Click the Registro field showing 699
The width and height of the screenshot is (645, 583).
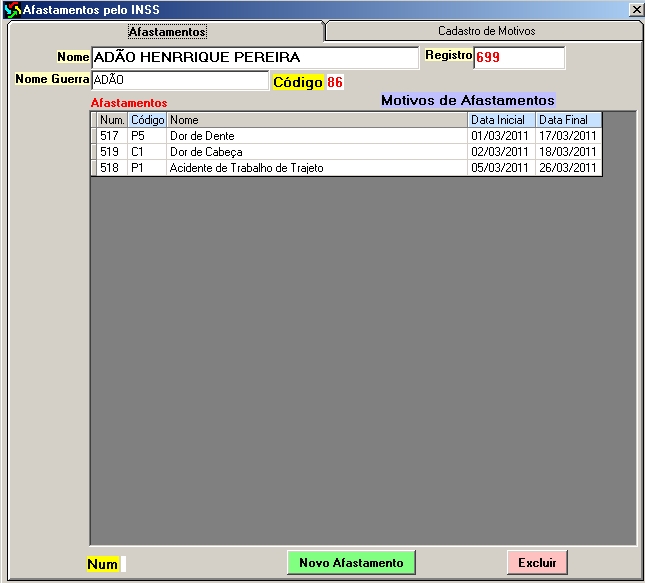520,58
